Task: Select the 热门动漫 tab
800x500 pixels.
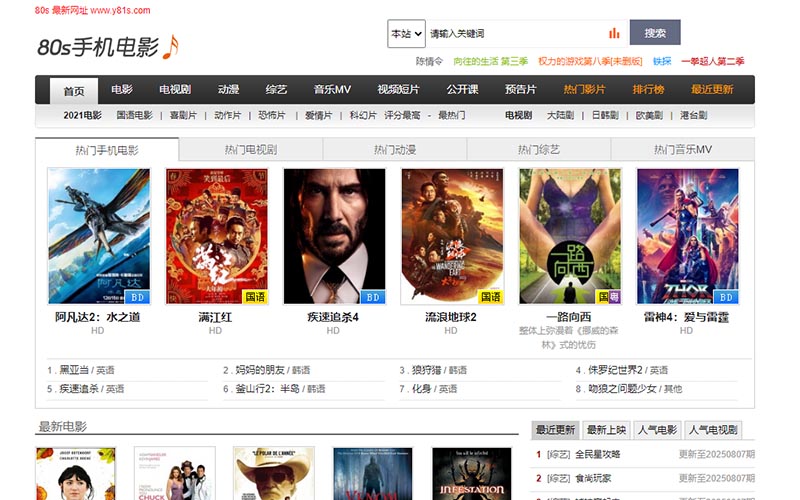Action: (394, 149)
